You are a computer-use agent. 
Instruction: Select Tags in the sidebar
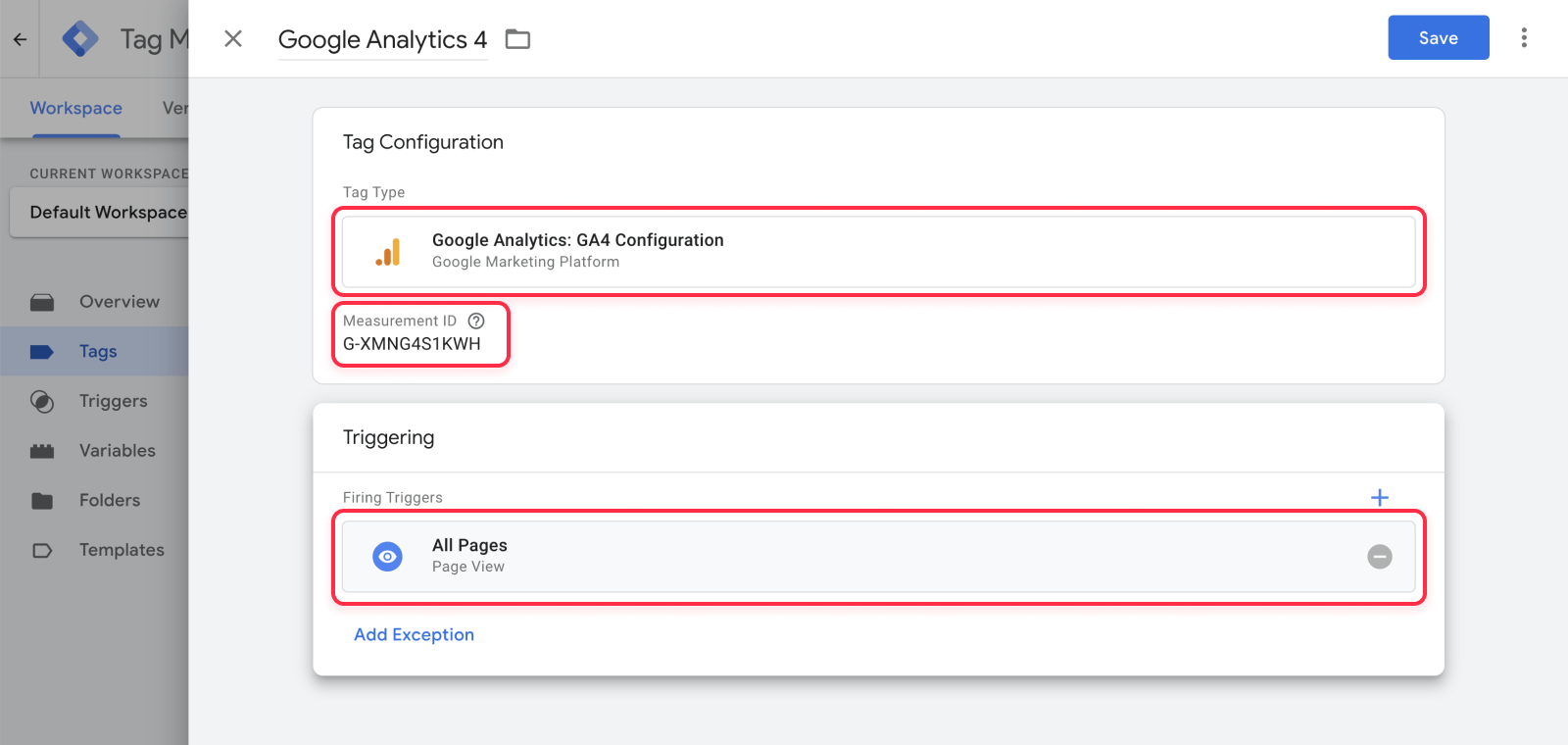(94, 351)
